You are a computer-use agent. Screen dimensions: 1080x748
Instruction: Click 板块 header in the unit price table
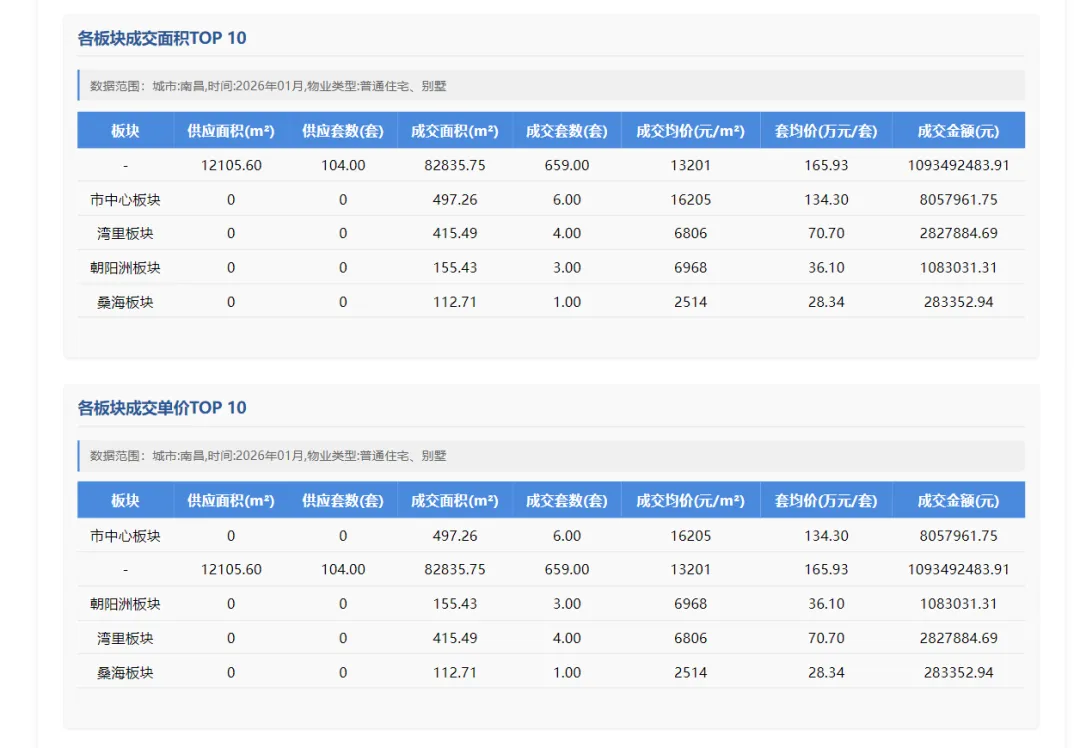click(x=125, y=501)
